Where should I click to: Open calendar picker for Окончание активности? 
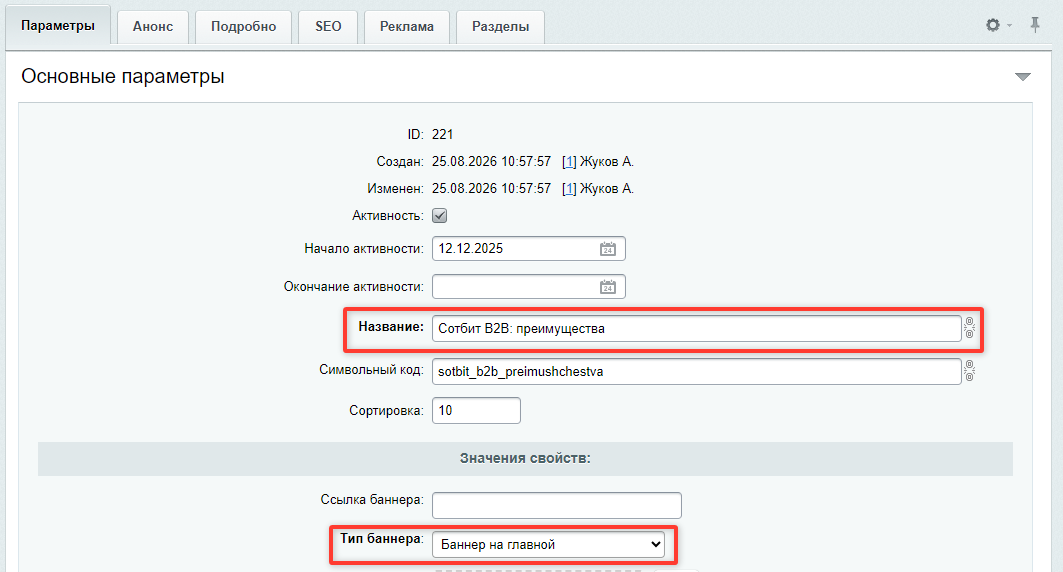click(607, 287)
